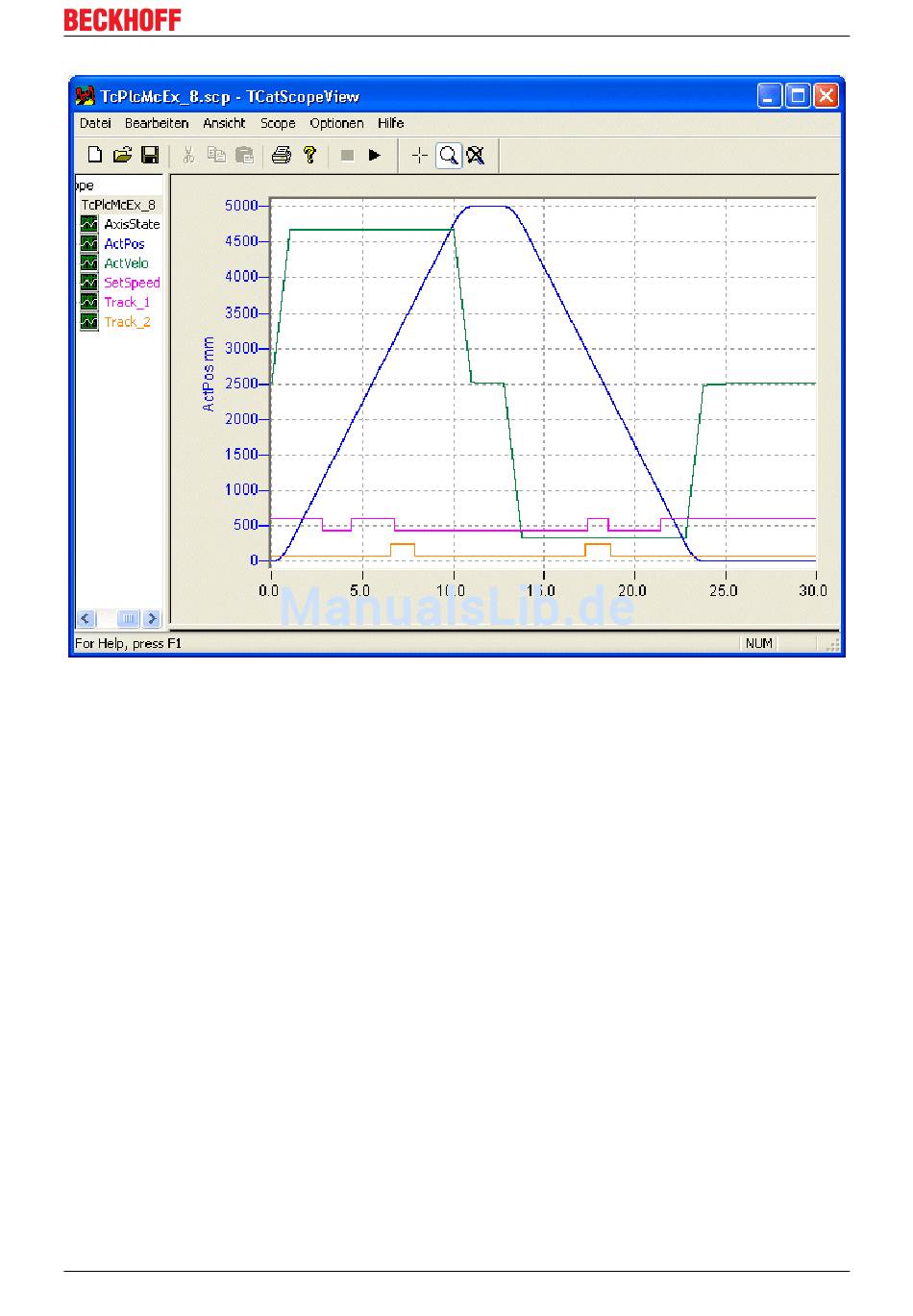913x1316 pixels.
Task: Click the AxisState channel icon
Action: (88, 224)
